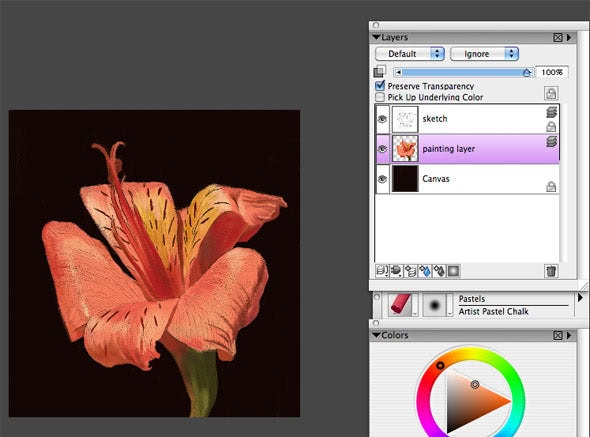
Task: Hide the painting layer
Action: [x=382, y=149]
